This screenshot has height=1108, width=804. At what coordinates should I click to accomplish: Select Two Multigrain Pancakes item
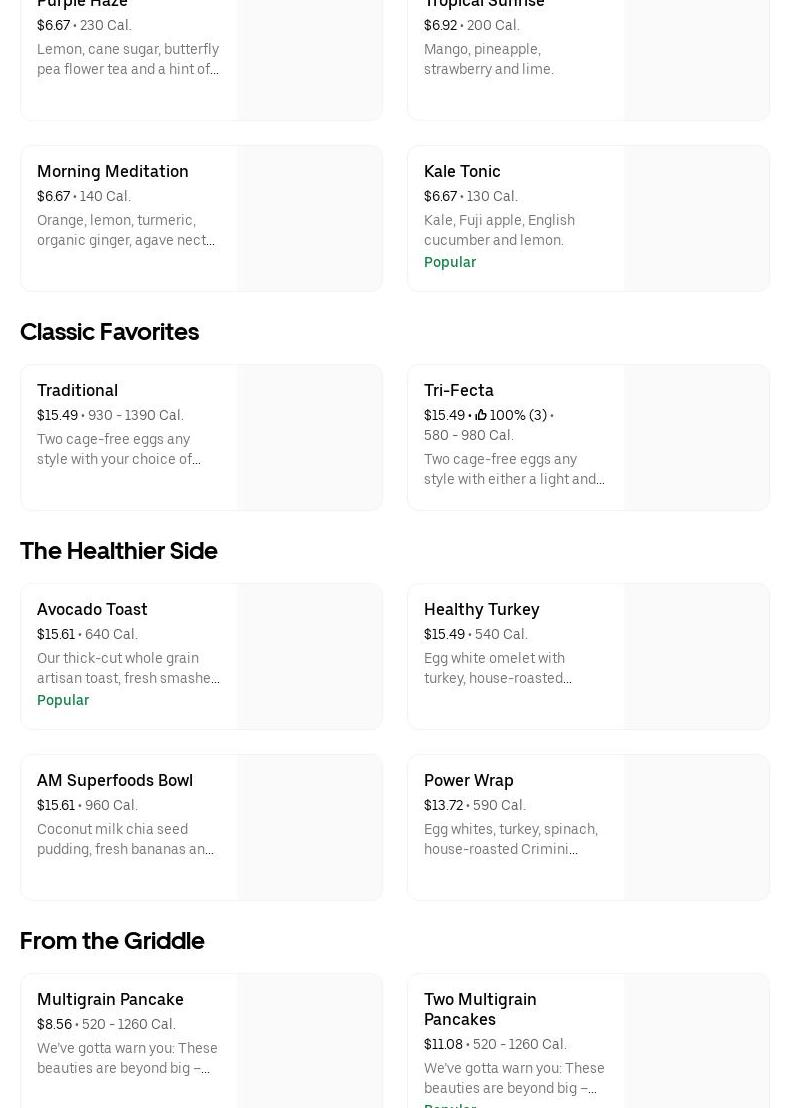click(480, 1008)
